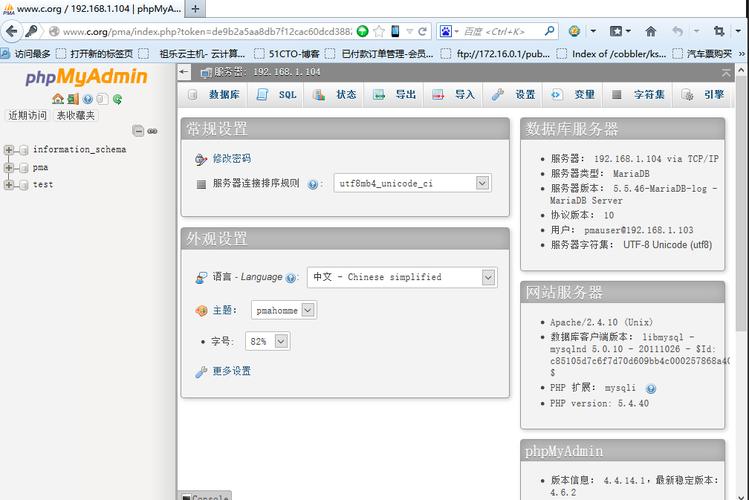The height and width of the screenshot is (500, 749).
Task: Open the new tab plus button
Action: pos(195,8)
